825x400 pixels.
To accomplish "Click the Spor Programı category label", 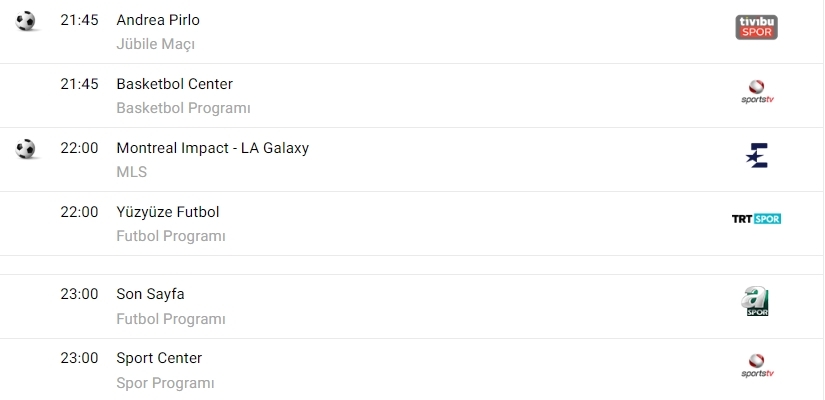I will tap(165, 382).
